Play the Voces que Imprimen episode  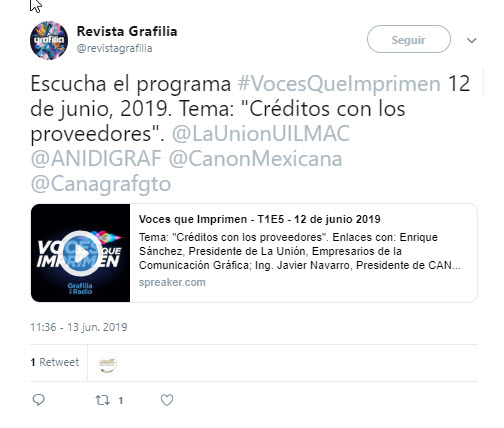[80, 253]
